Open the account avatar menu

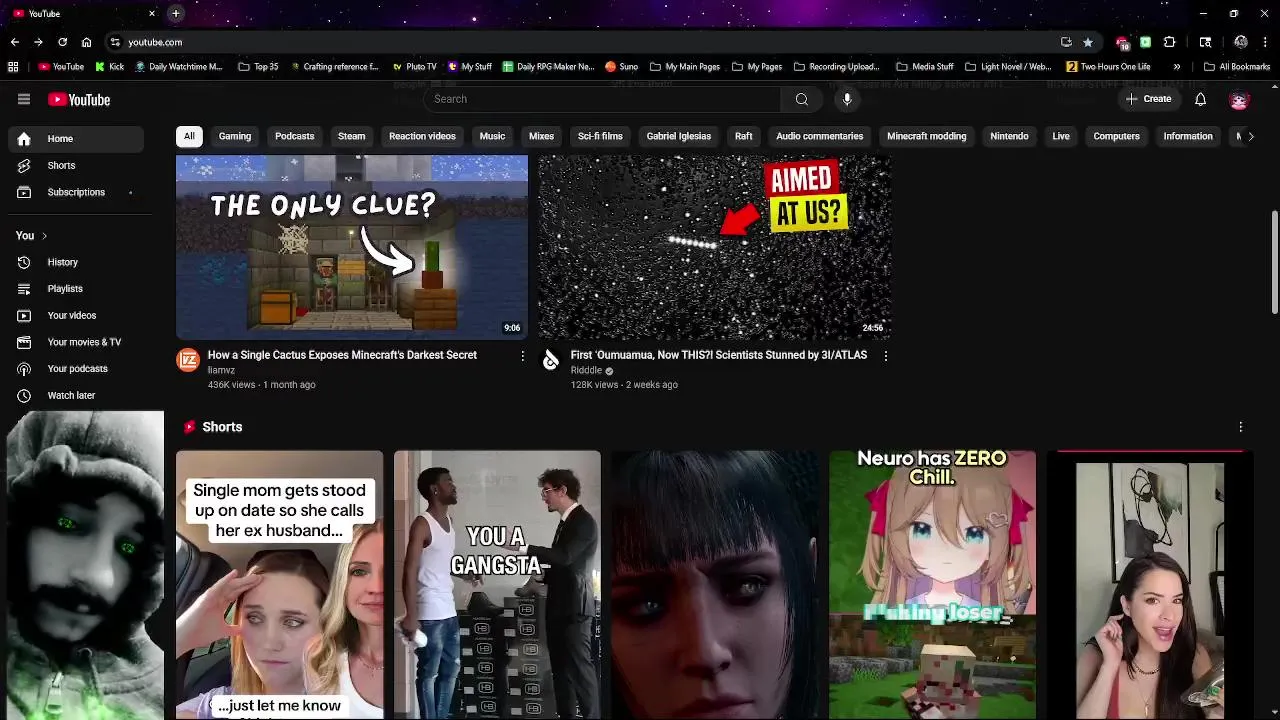tap(1239, 99)
